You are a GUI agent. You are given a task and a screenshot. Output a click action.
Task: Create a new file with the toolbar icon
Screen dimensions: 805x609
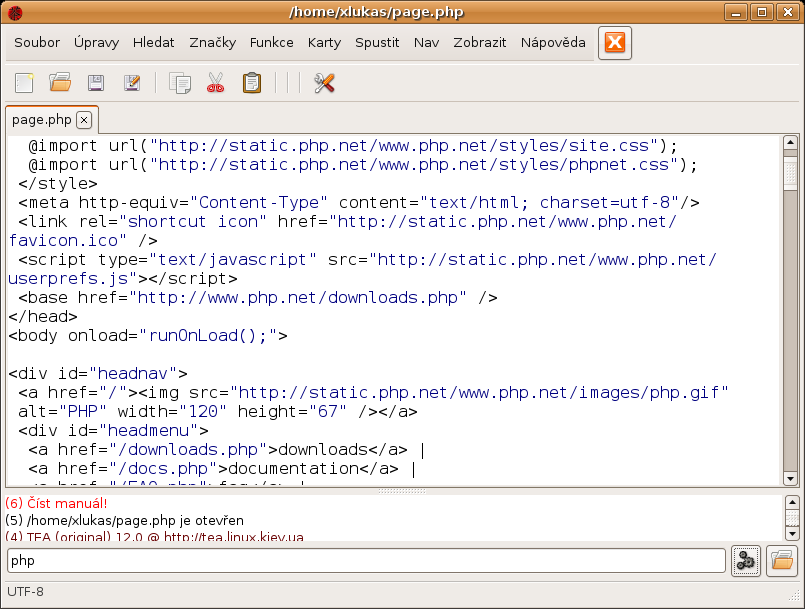coord(24,83)
